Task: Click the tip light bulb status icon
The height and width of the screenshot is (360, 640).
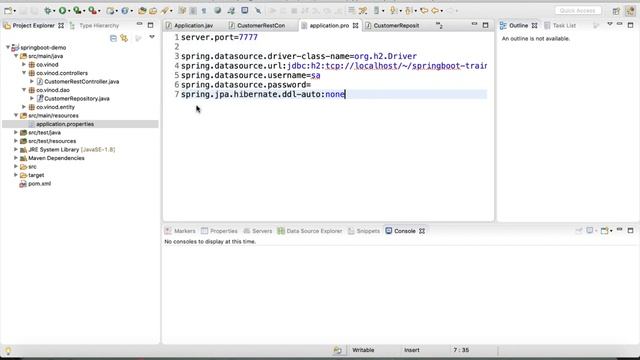Action: tap(8, 351)
